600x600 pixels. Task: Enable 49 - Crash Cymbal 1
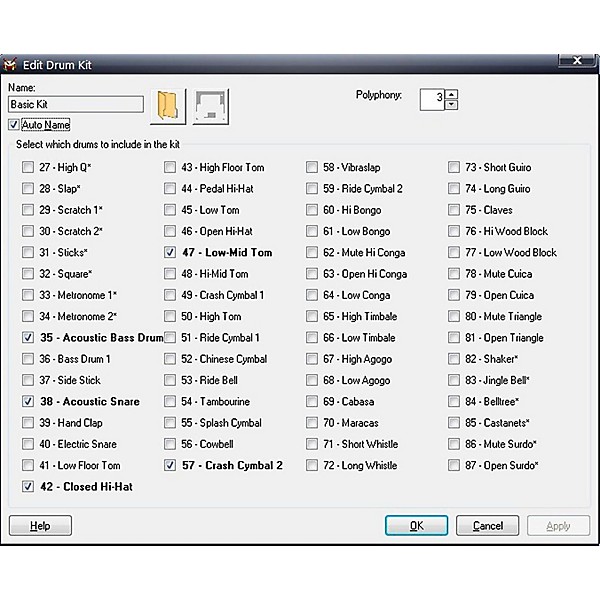coord(170,295)
